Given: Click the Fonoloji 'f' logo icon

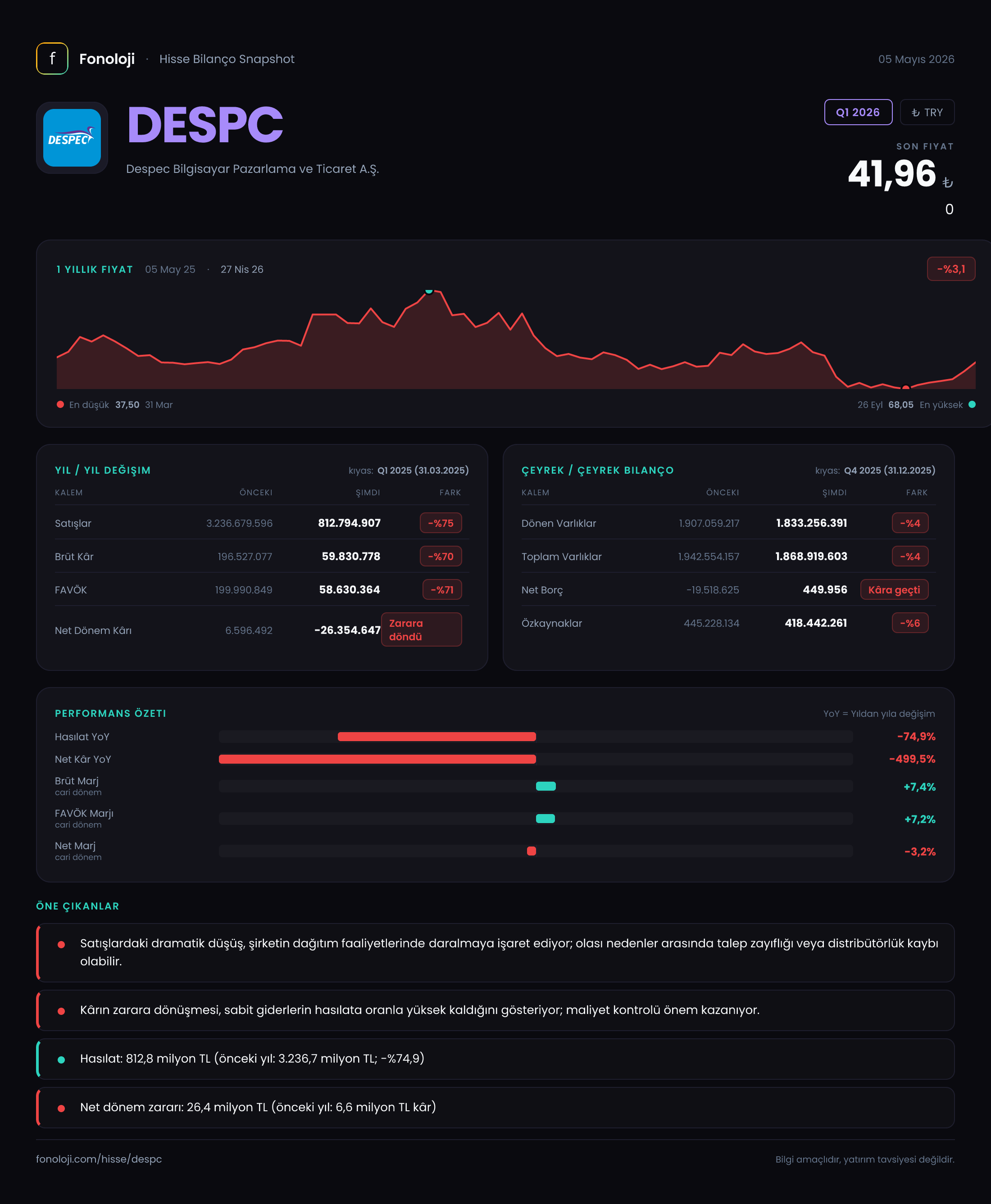Looking at the screenshot, I should pyautogui.click(x=52, y=59).
